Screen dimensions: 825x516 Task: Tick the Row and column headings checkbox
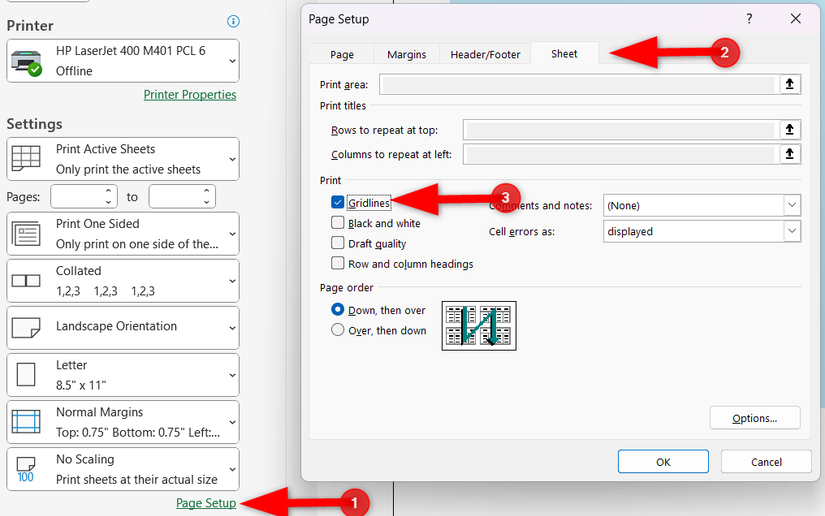pyautogui.click(x=338, y=264)
